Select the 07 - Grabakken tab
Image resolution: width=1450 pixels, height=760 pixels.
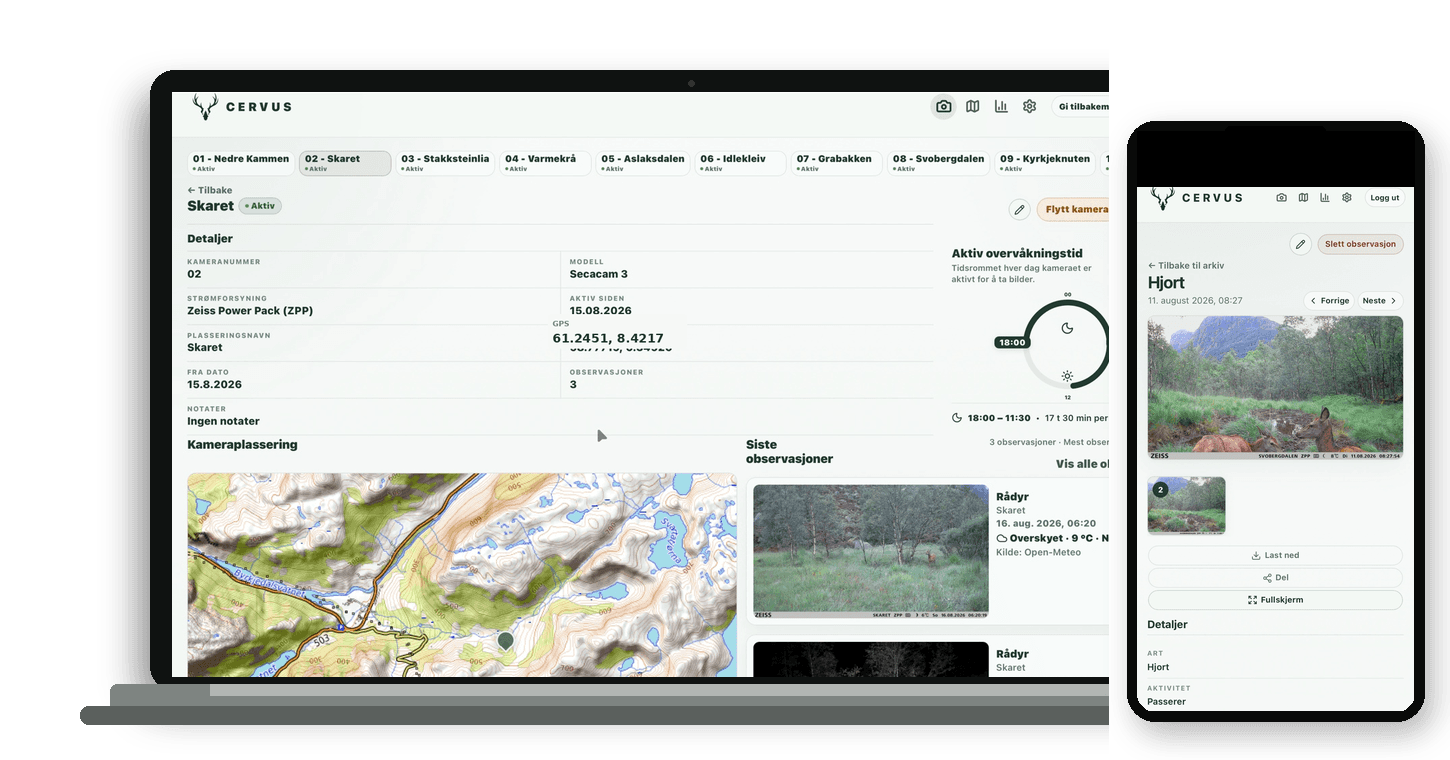point(836,163)
